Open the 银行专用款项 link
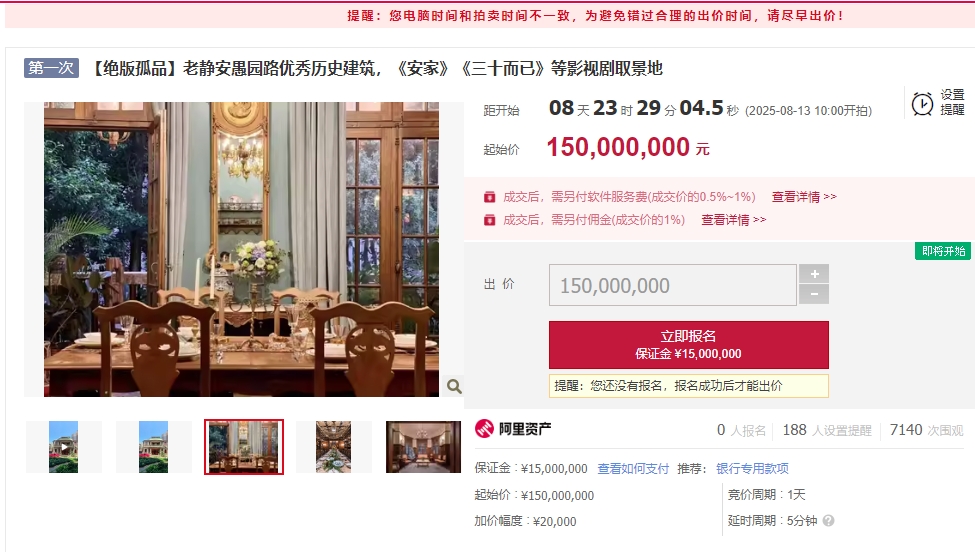The height and width of the screenshot is (552, 975). coord(752,469)
